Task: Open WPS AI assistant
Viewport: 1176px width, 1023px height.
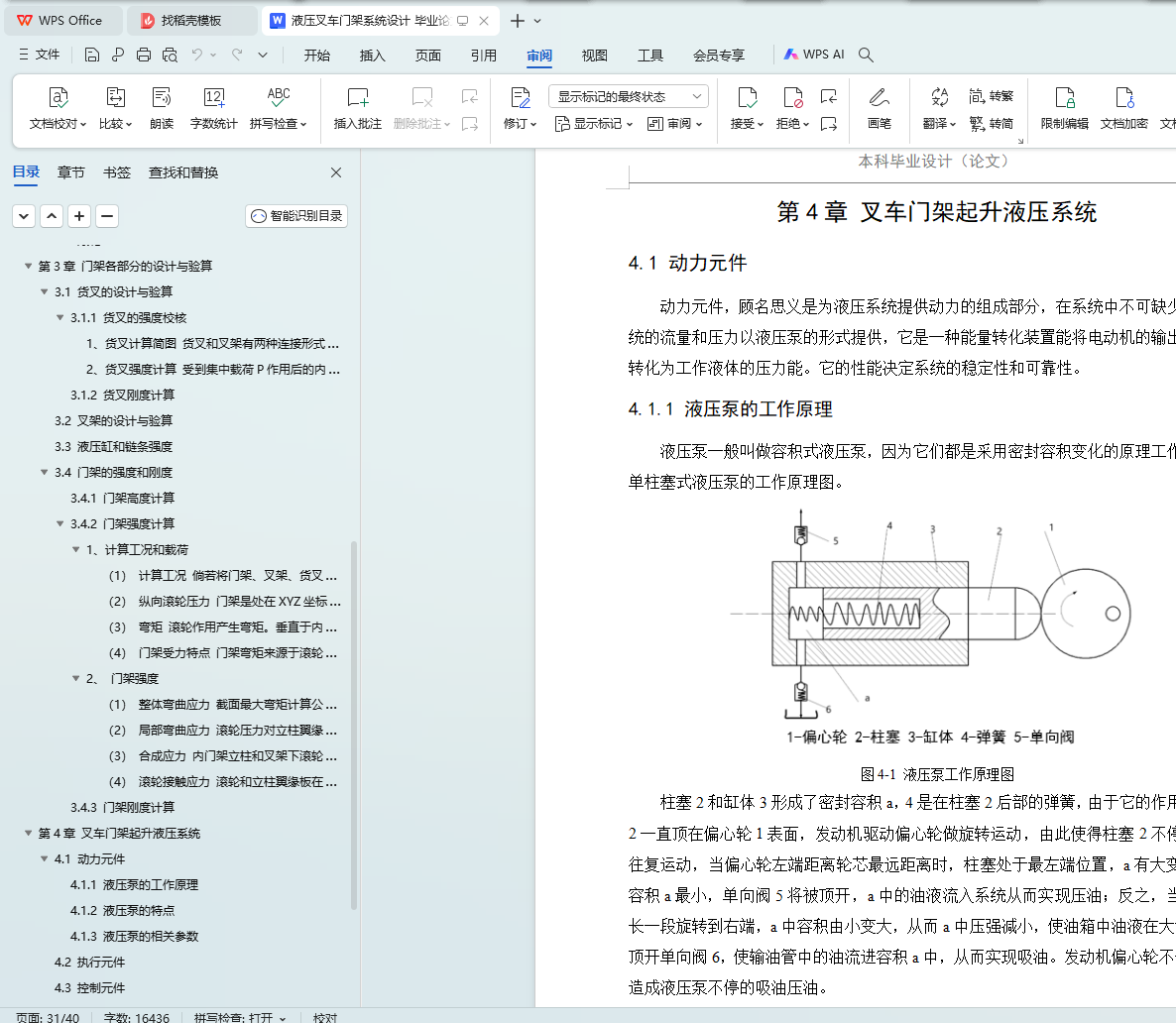Action: coord(814,55)
